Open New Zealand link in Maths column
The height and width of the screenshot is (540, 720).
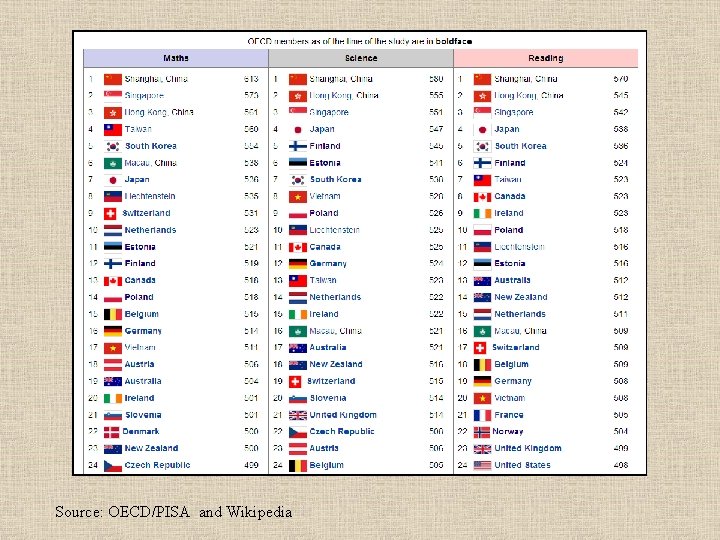[151, 448]
